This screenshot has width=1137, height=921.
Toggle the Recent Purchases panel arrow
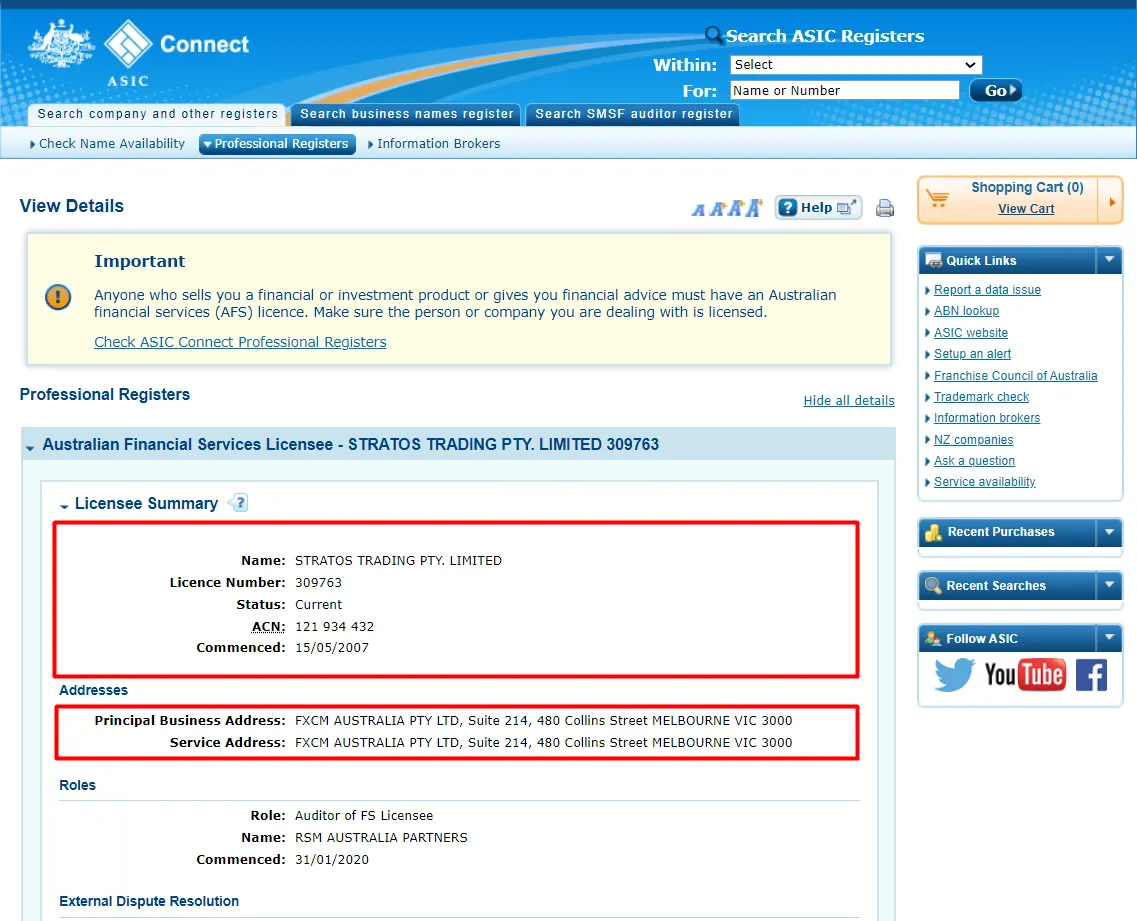[1109, 532]
